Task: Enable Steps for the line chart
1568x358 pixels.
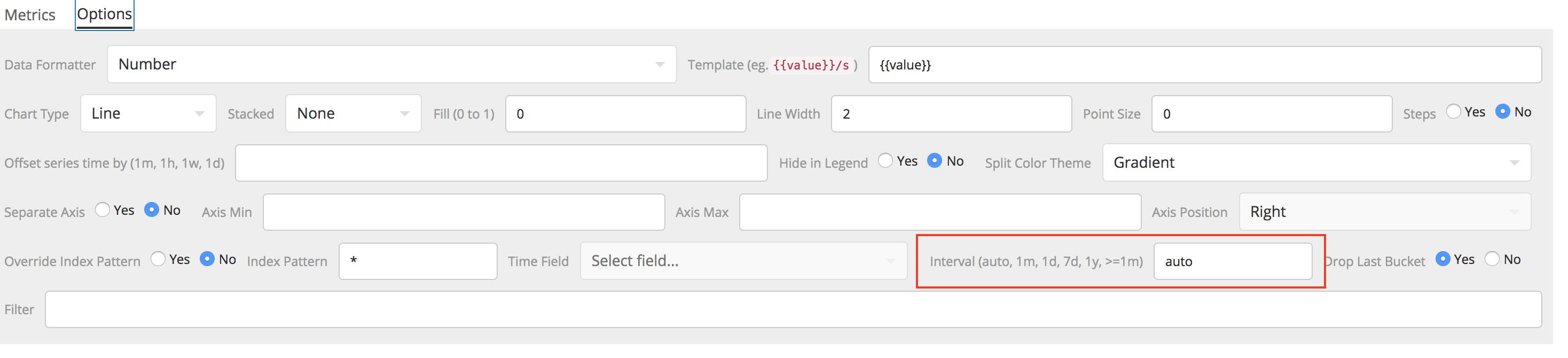Action: [1454, 112]
